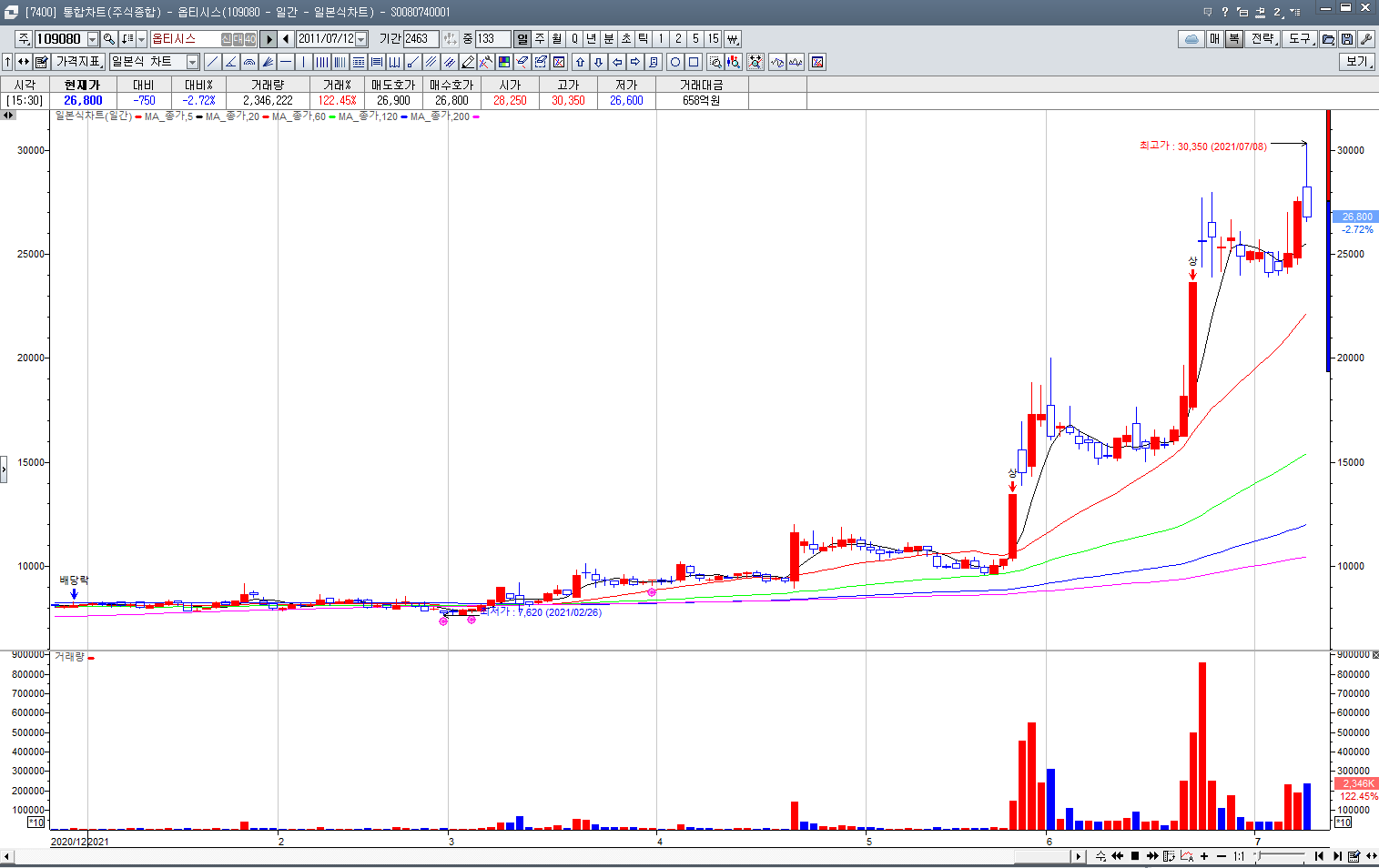The image size is (1379, 868).
Task: Open the ₩ currency options dropdown
Action: (733, 39)
